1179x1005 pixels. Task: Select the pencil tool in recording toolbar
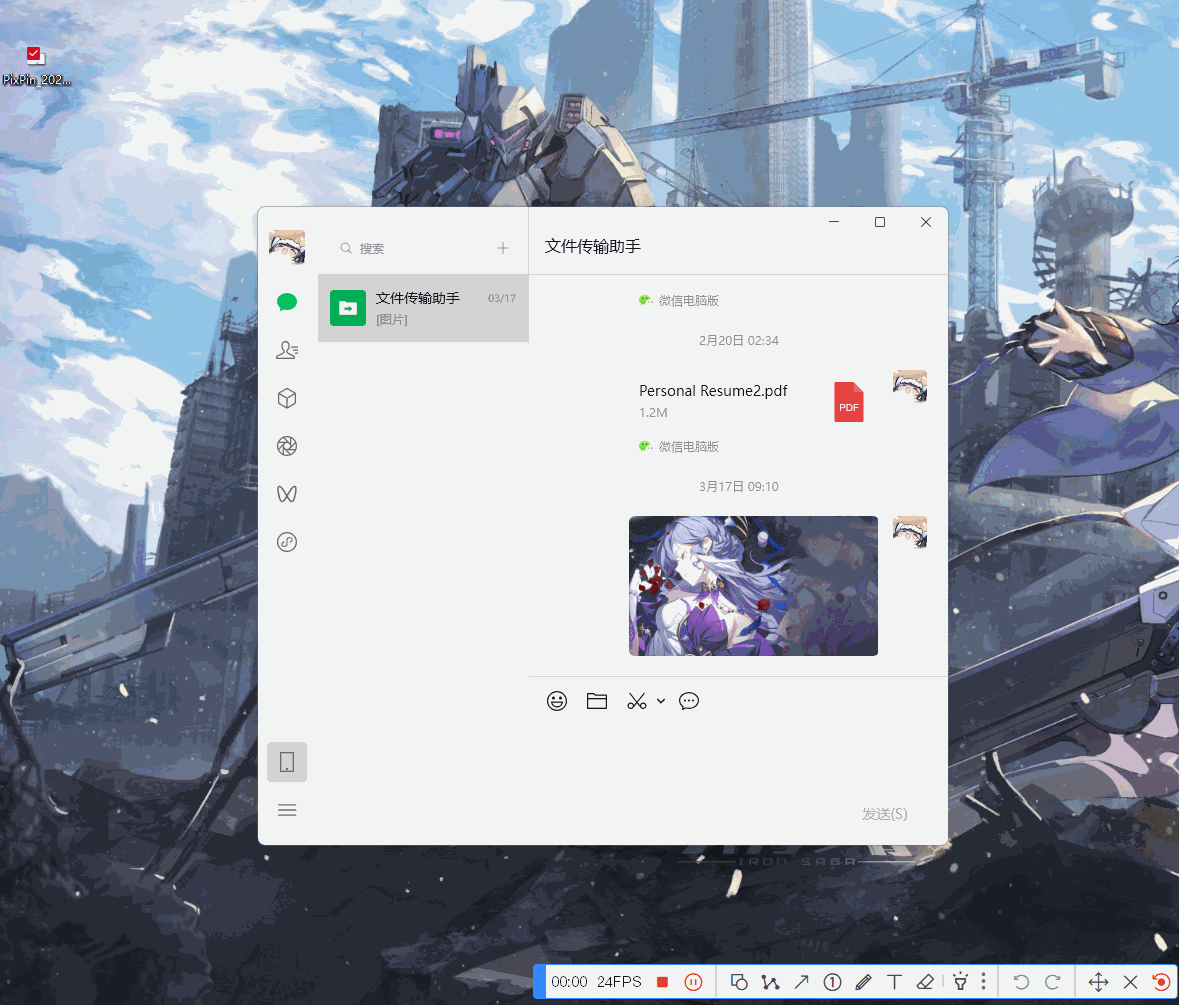tap(863, 982)
